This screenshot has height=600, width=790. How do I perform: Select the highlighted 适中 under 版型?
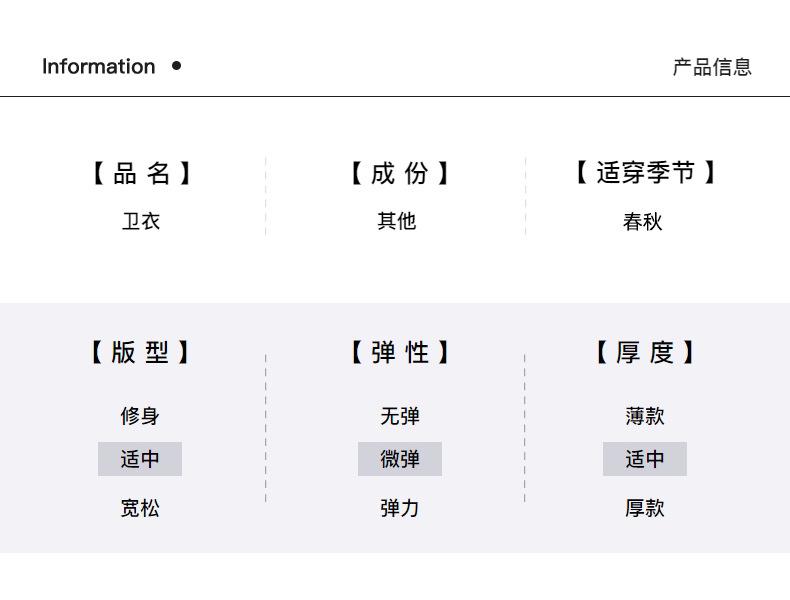coord(140,459)
